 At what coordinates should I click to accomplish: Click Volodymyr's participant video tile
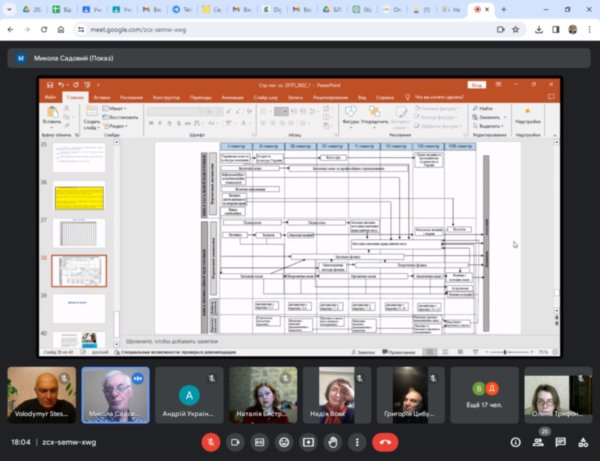(41, 394)
